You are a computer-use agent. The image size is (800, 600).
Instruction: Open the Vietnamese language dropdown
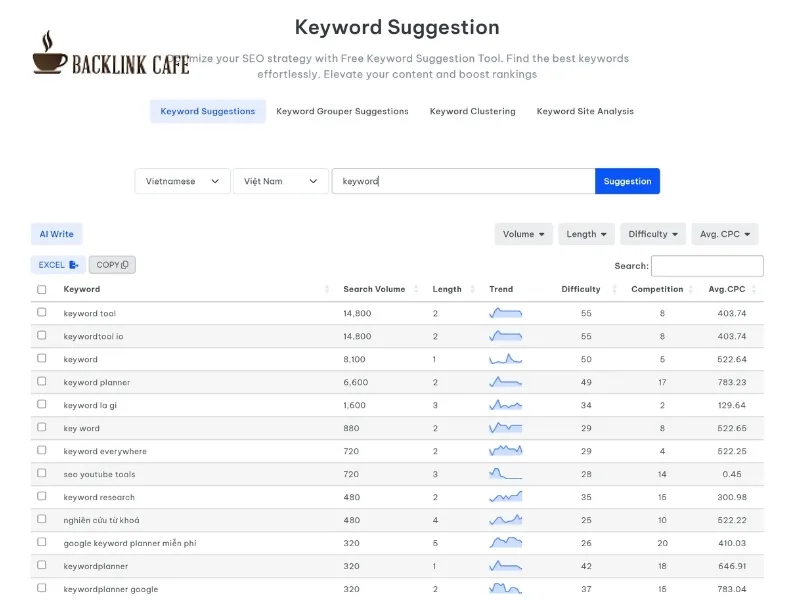tap(182, 181)
